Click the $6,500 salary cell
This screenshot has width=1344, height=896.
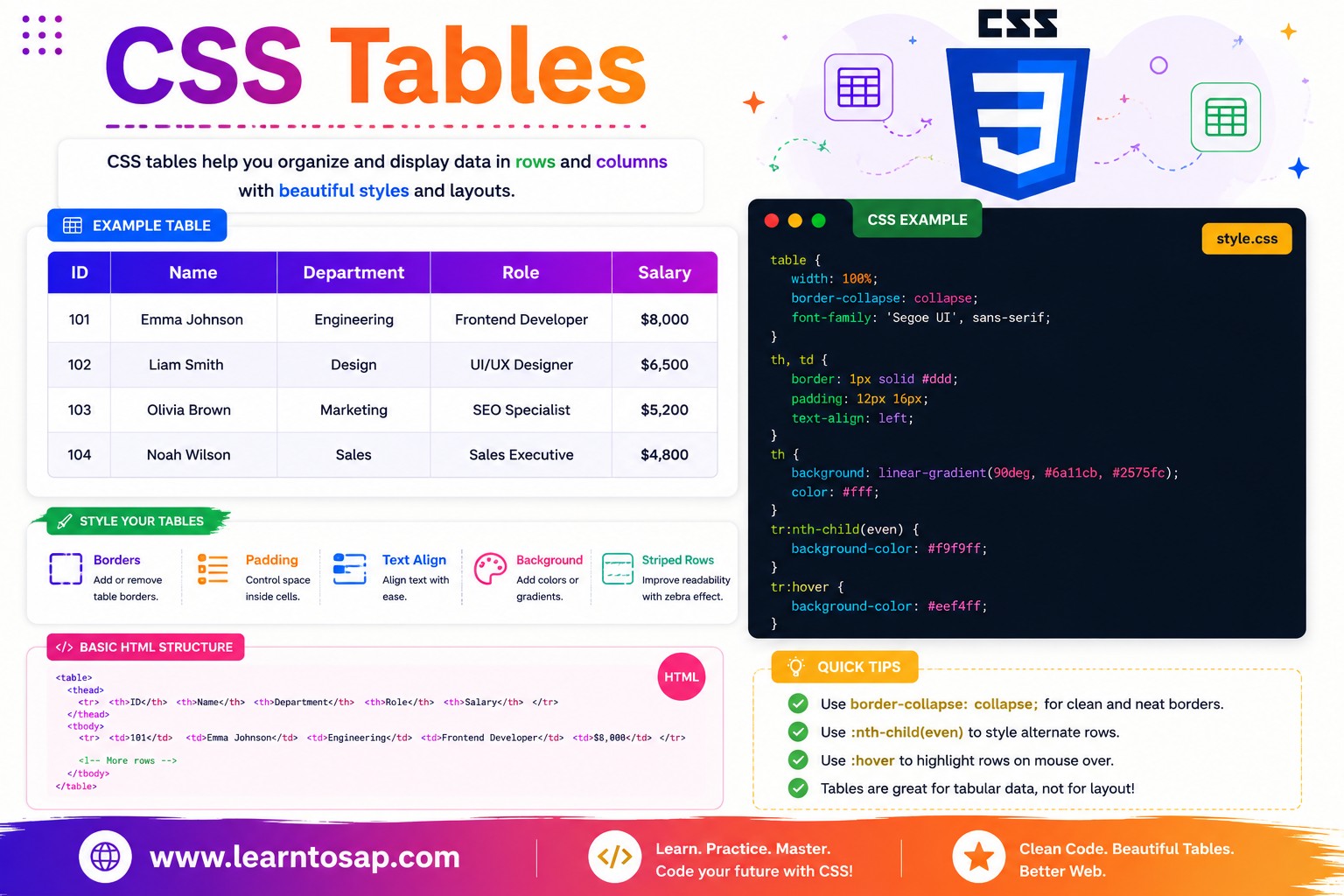tap(664, 365)
